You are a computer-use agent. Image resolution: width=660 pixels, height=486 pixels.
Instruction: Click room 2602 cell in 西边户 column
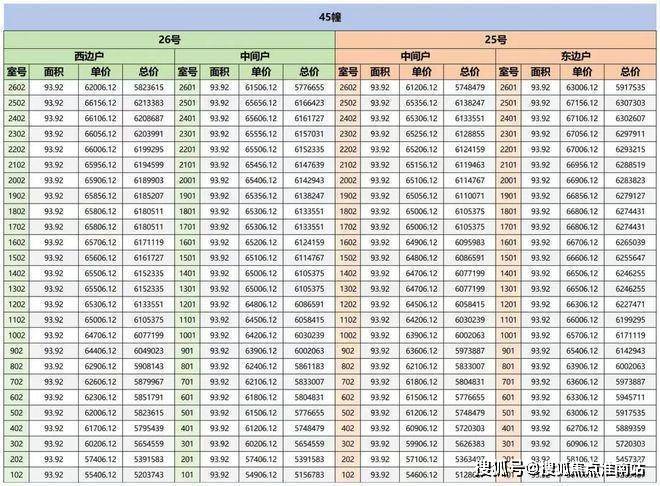[16, 88]
